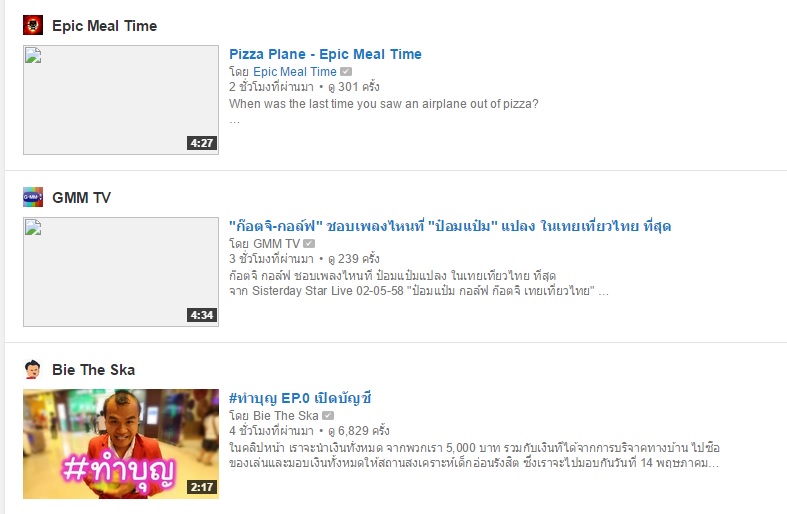The width and height of the screenshot is (787, 514).
Task: Visit the GMM TV uploader link under title
Action: pyautogui.click(x=276, y=244)
